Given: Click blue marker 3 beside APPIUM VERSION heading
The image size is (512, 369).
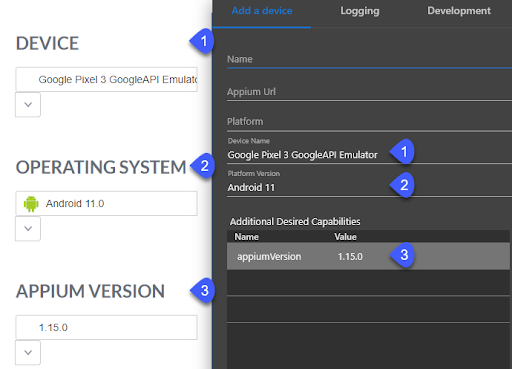Looking at the screenshot, I should [203, 290].
